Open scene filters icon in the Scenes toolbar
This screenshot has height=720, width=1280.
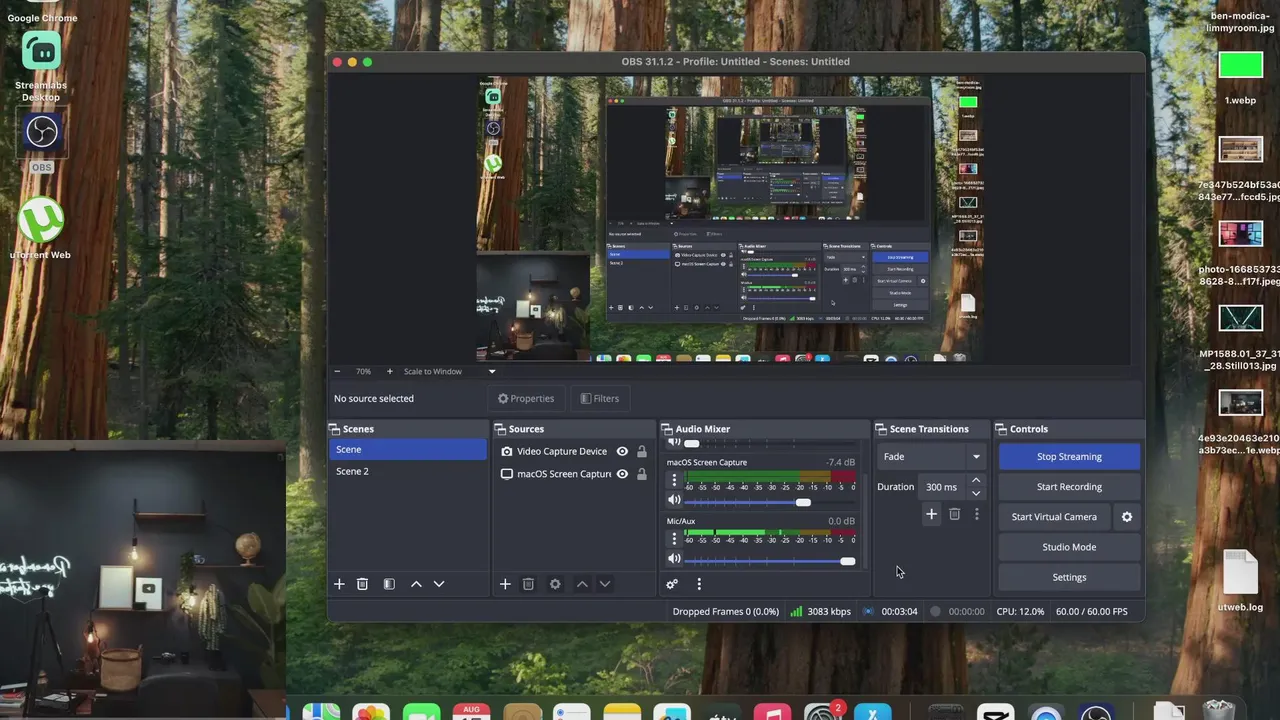[x=389, y=584]
